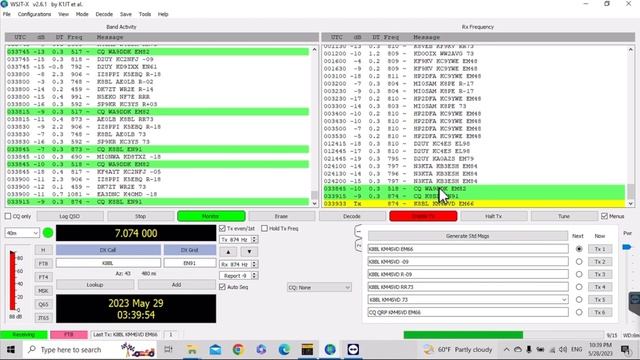Switch to FT4 mode button
Viewport: 640px width, 360px height.
(43, 277)
